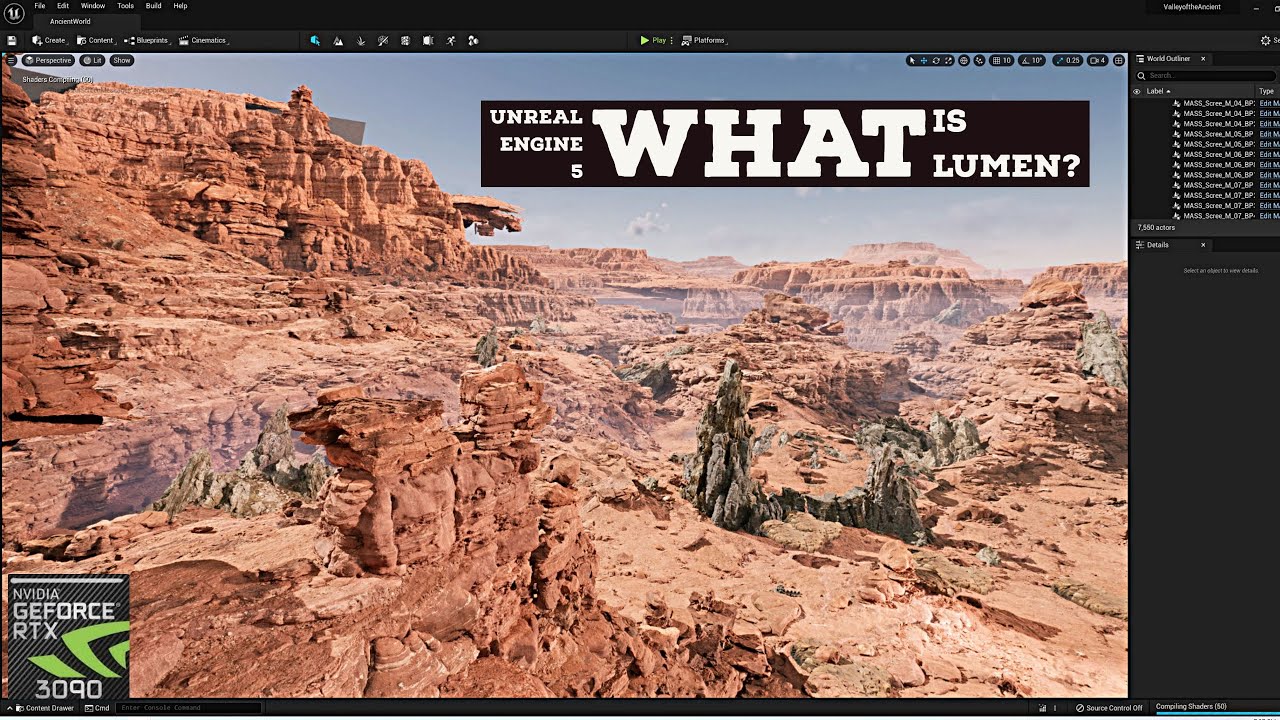Toggle surface snapping icon

coord(980,60)
